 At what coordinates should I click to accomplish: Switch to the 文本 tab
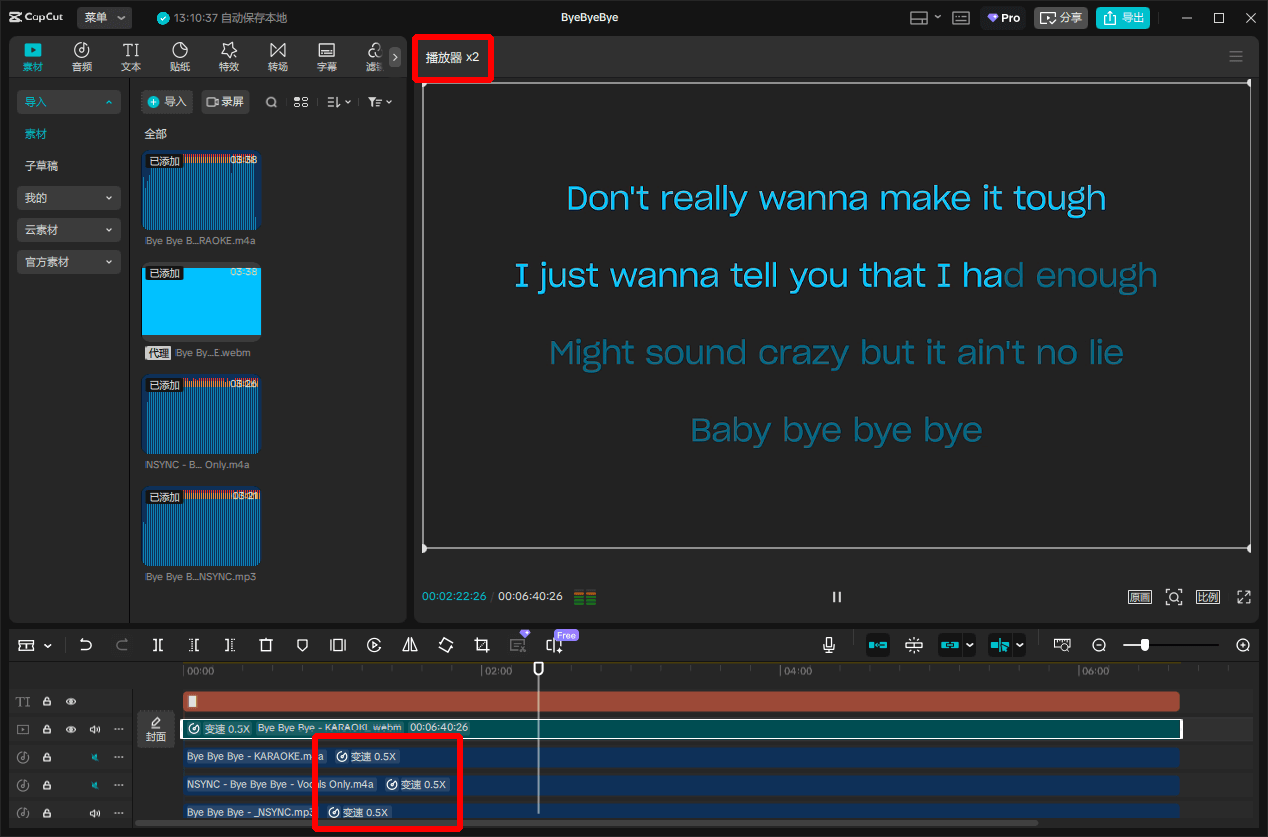tap(131, 57)
